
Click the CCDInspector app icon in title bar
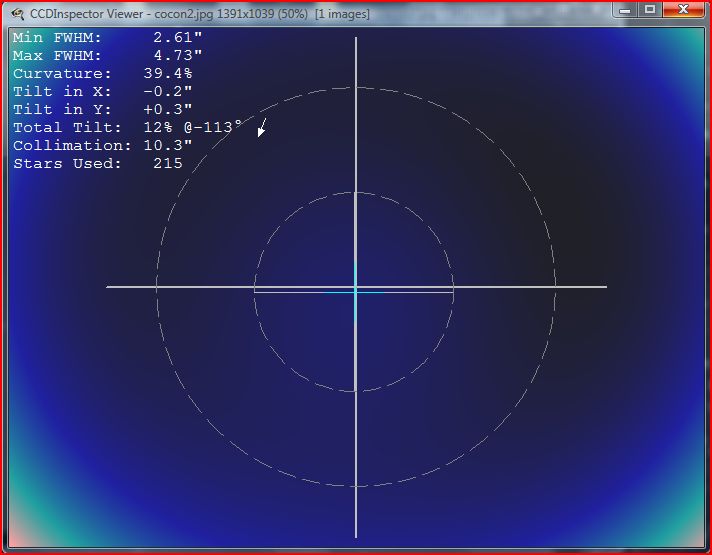tap(17, 14)
